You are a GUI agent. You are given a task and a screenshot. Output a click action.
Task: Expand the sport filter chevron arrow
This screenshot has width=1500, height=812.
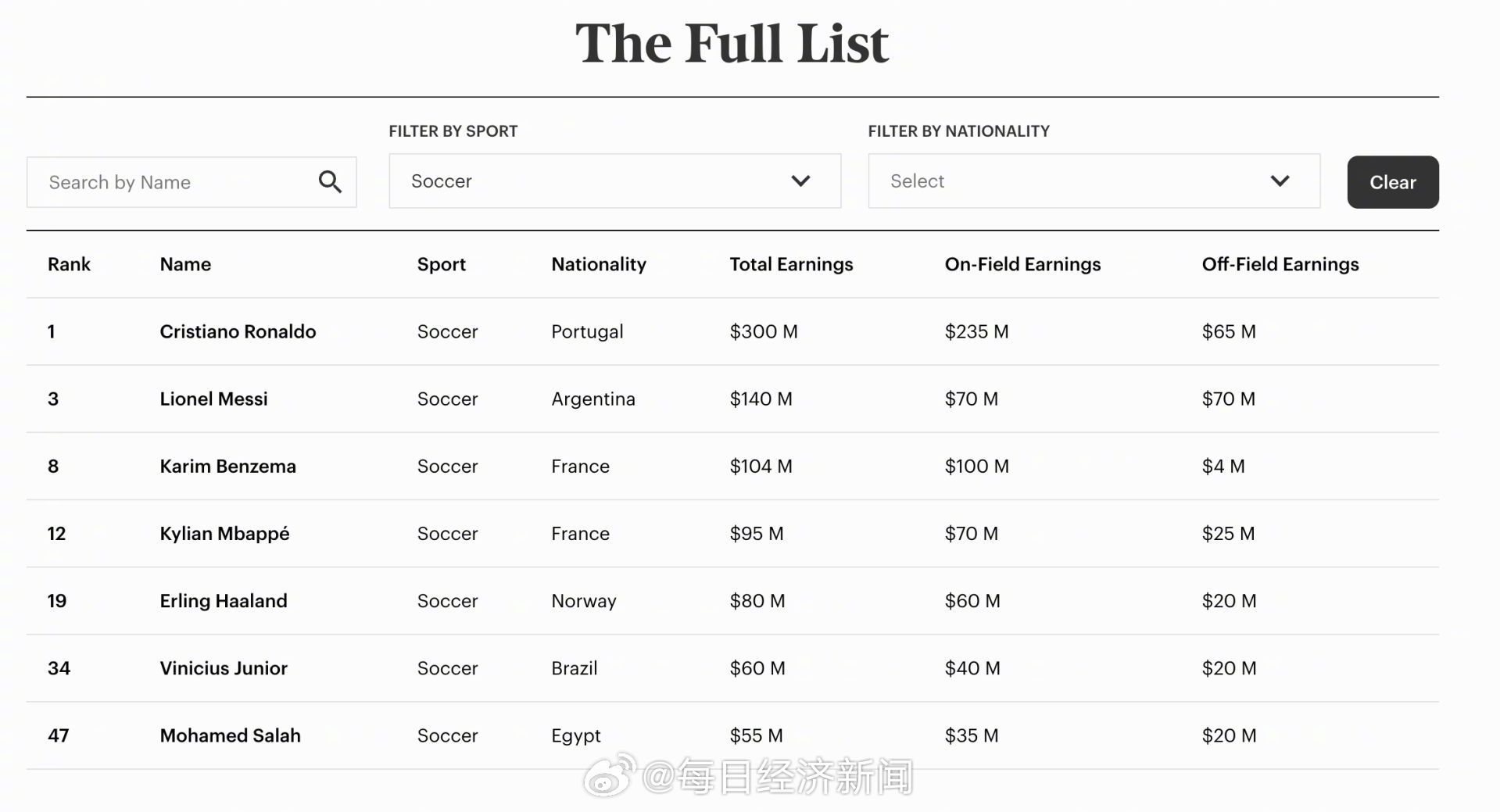(800, 181)
